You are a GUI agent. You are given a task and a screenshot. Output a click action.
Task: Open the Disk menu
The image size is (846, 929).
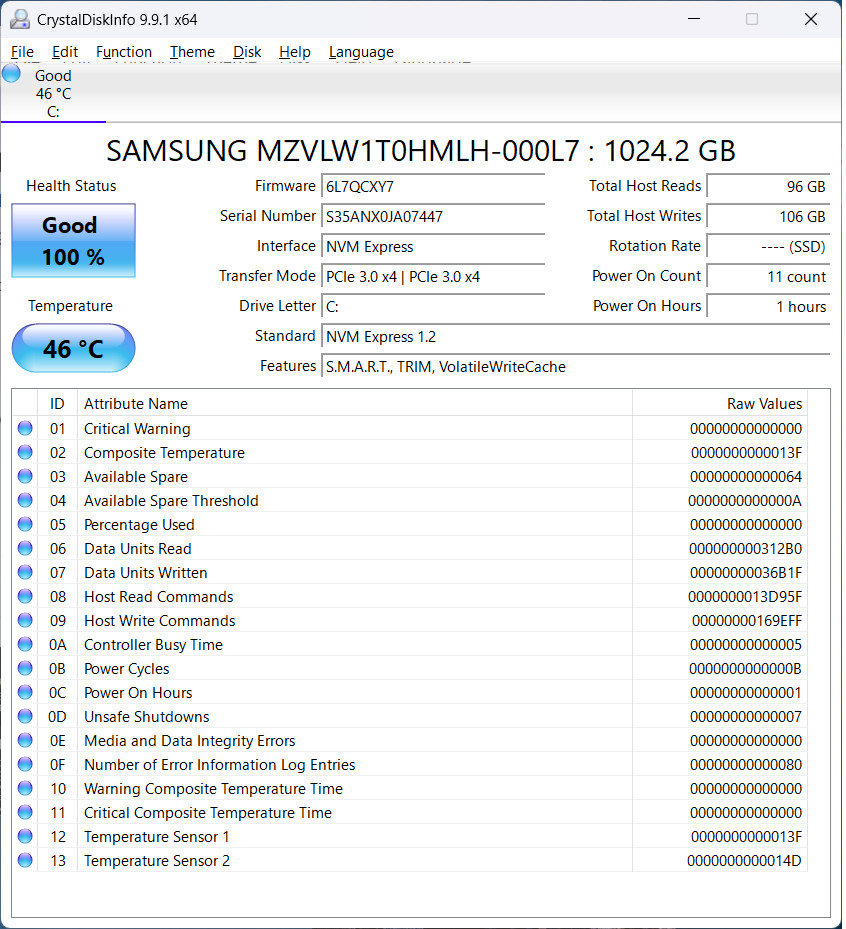click(x=247, y=52)
